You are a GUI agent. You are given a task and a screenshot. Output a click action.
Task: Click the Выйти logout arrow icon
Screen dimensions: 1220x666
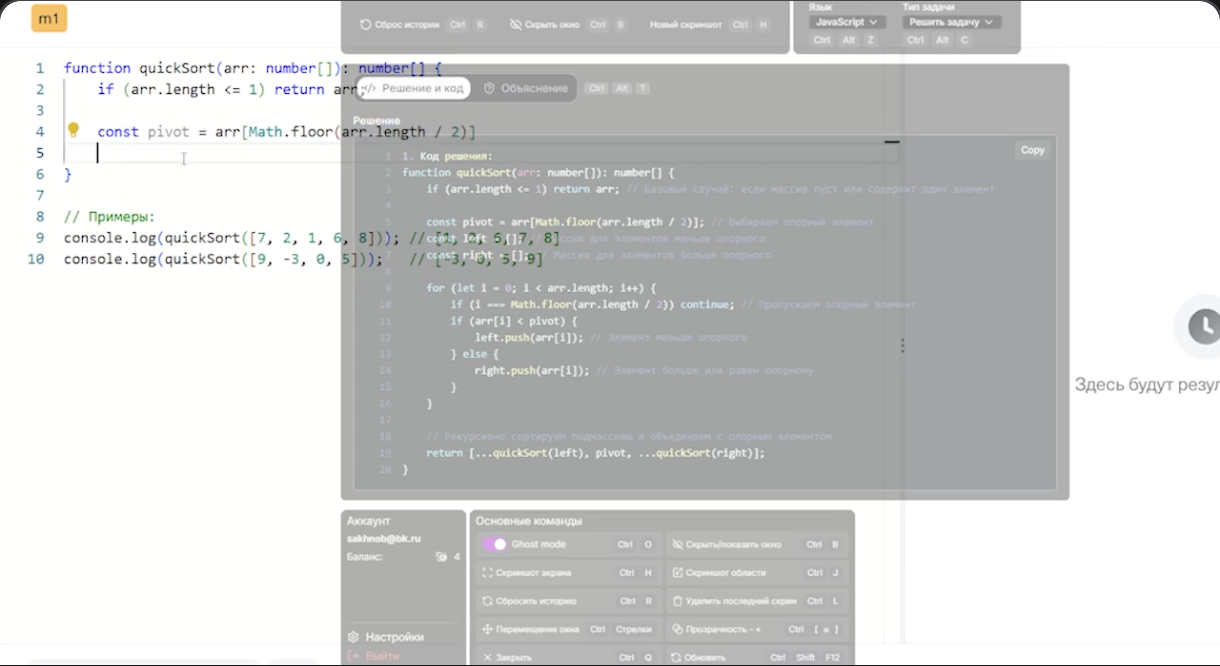click(x=354, y=656)
